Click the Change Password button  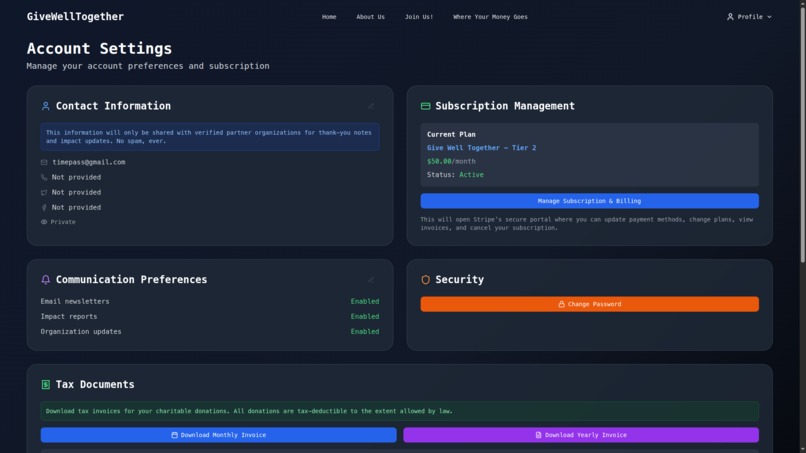tap(589, 304)
